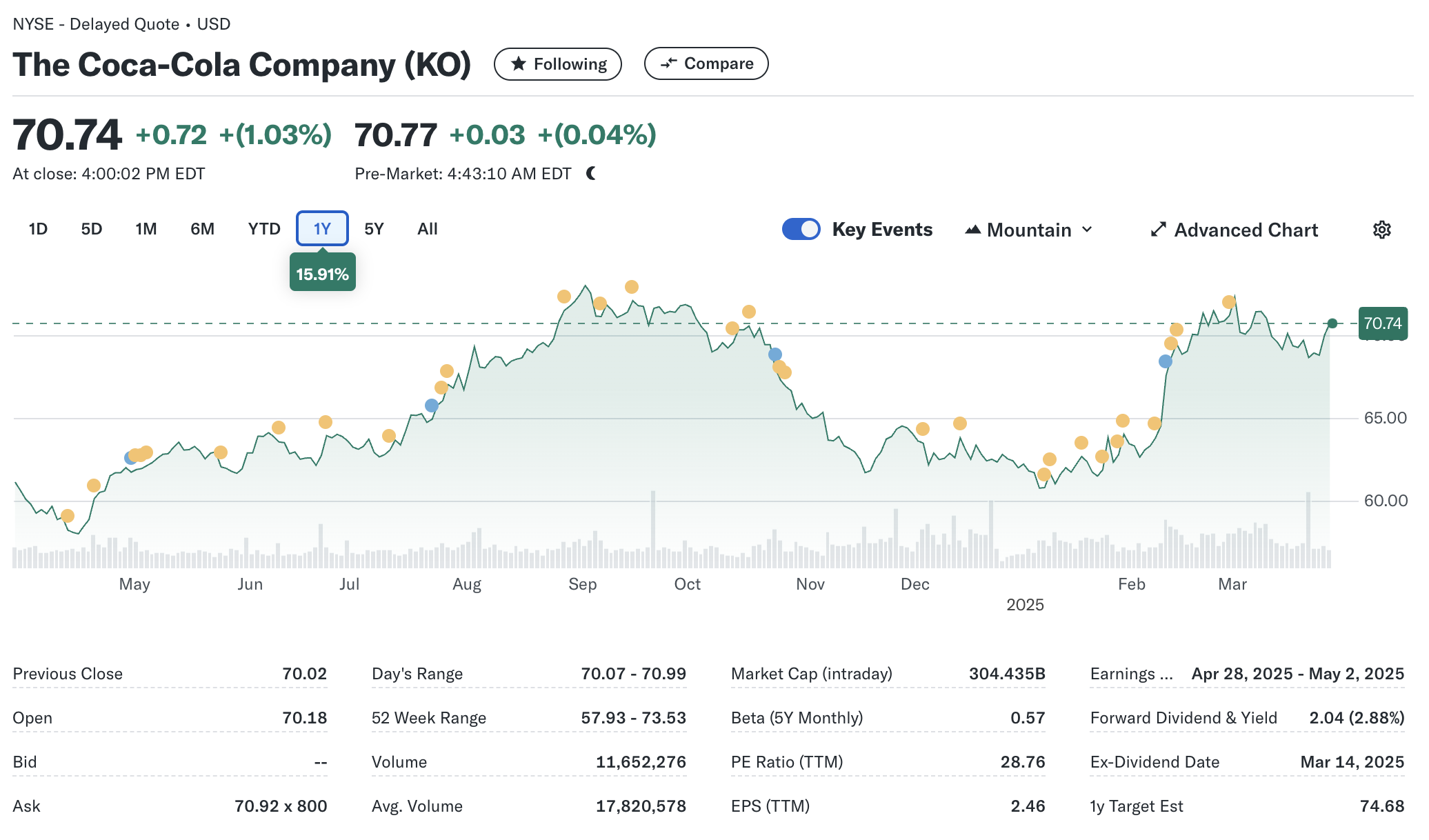
Task: Click the Mountain chart type icon
Action: 972,230
